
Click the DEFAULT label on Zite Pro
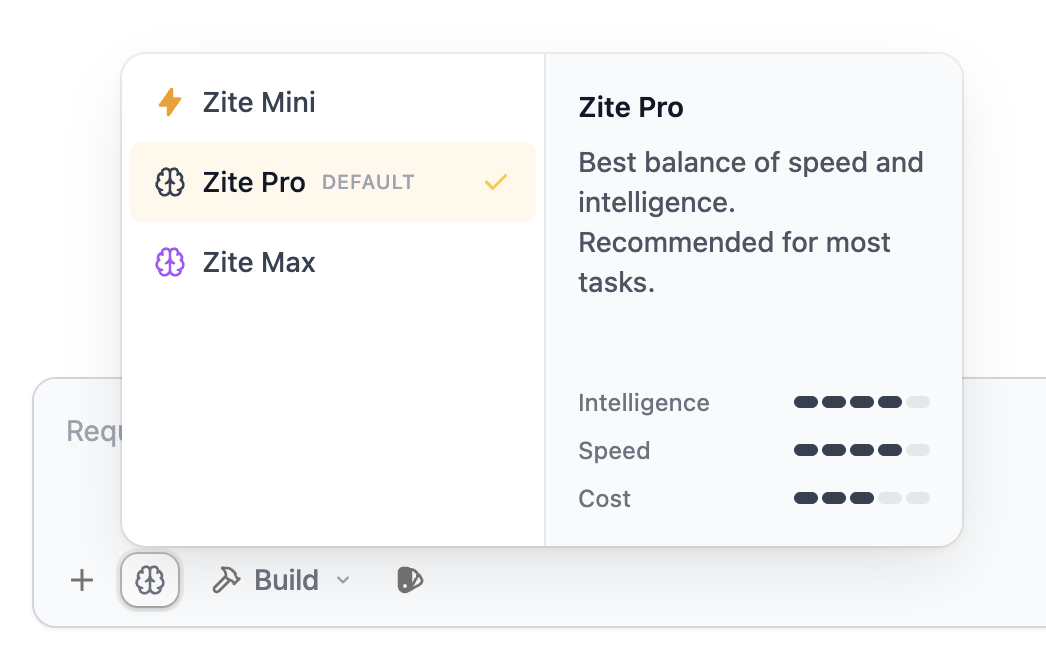point(368,182)
